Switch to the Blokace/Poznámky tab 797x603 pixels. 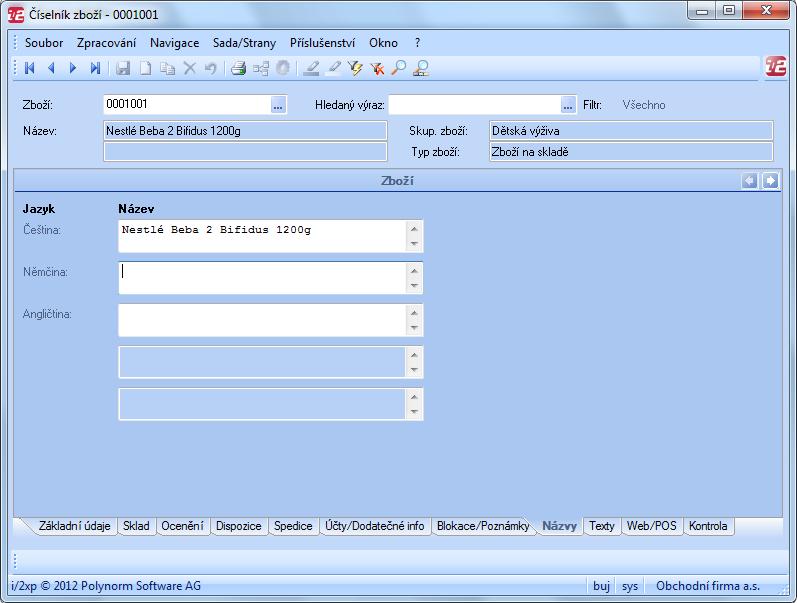coord(483,526)
